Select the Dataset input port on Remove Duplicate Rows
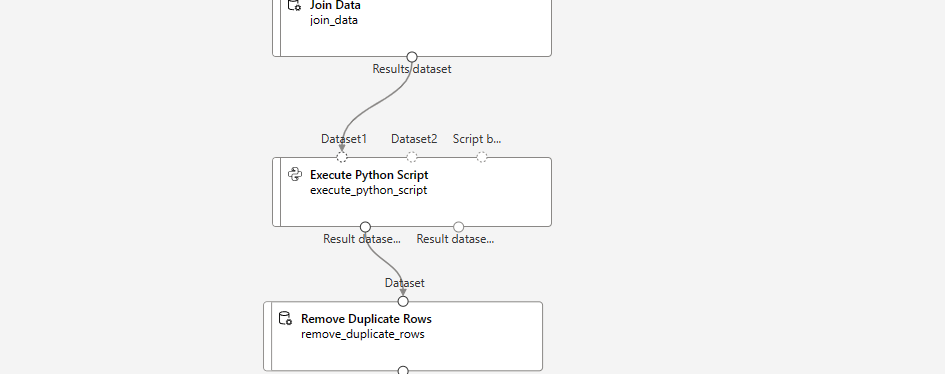Screen dimensions: 945x374 pos(403,301)
